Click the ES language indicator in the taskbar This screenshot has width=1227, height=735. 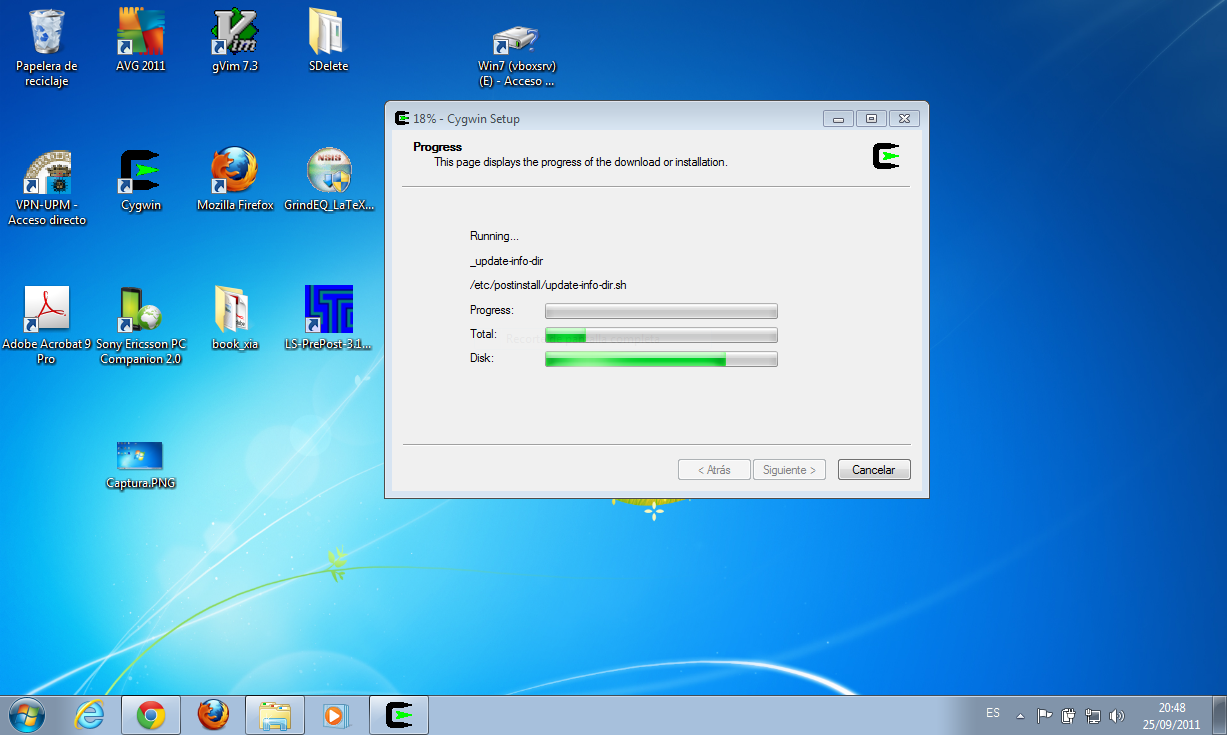click(993, 713)
